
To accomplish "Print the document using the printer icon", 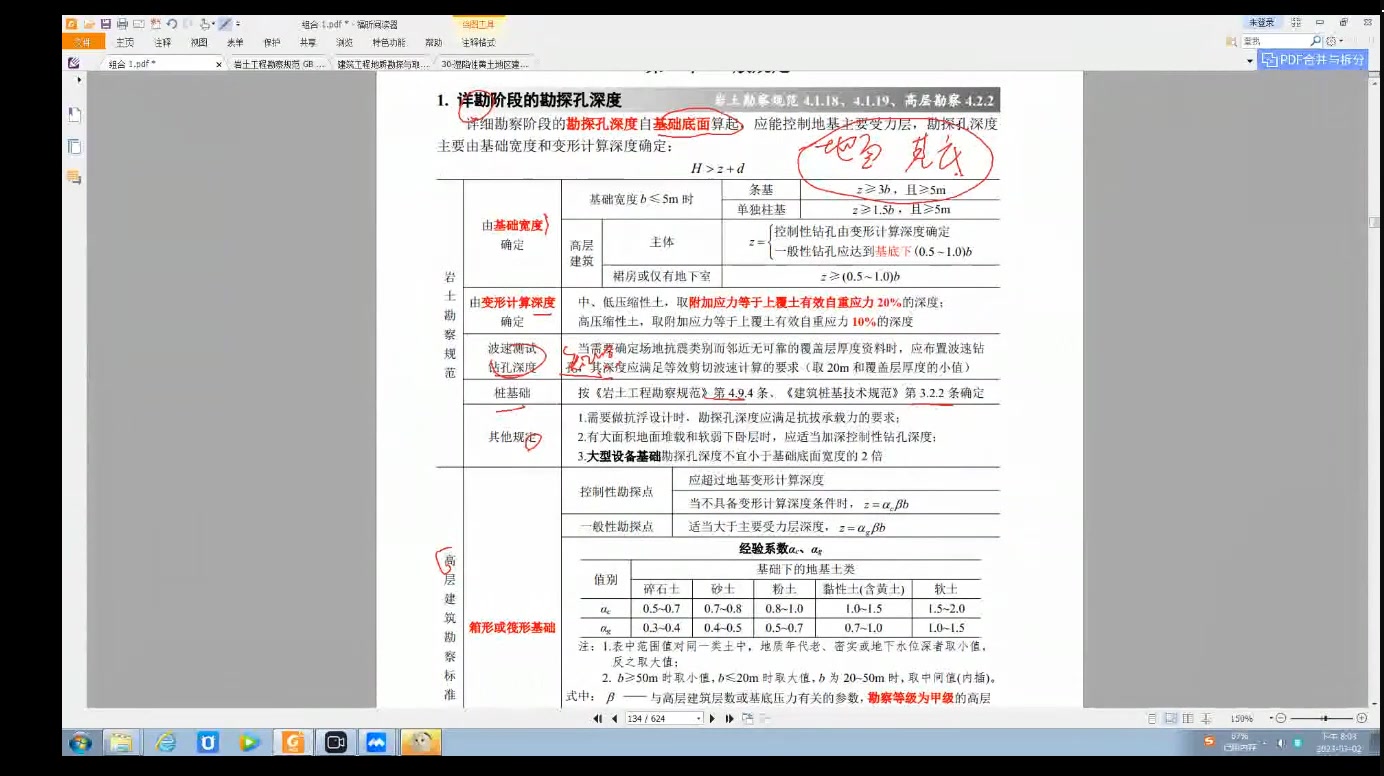I will 122,23.
